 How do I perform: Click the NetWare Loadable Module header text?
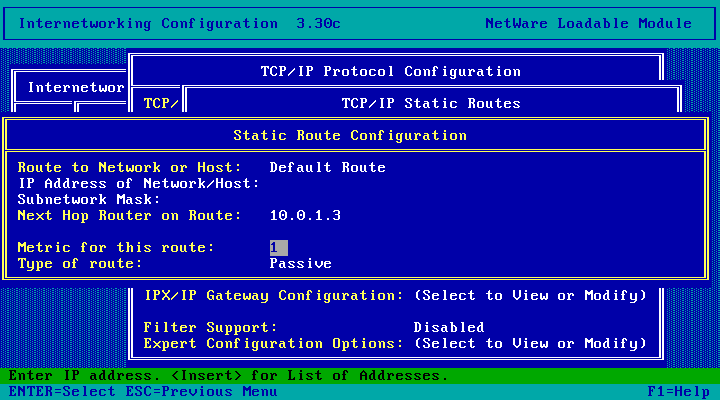click(x=588, y=23)
